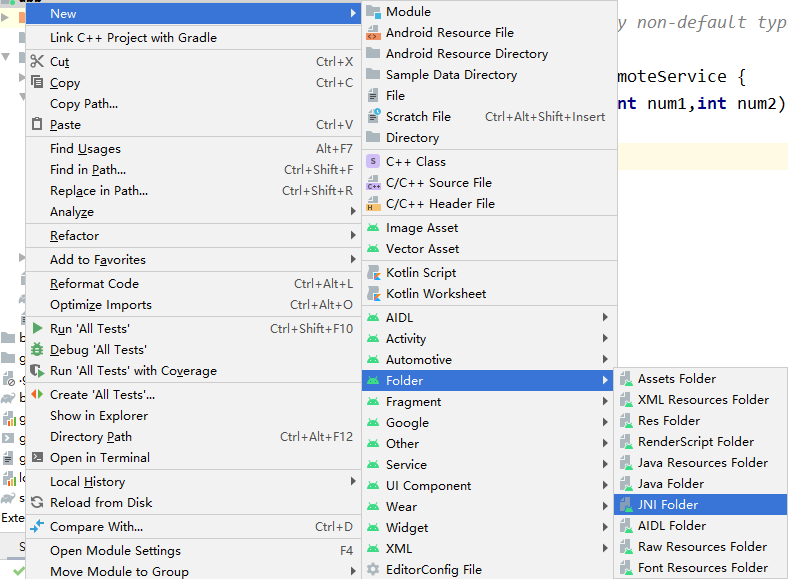Screen dimensions: 788x579
Task: Open the XML submenu
Action: coord(487,549)
